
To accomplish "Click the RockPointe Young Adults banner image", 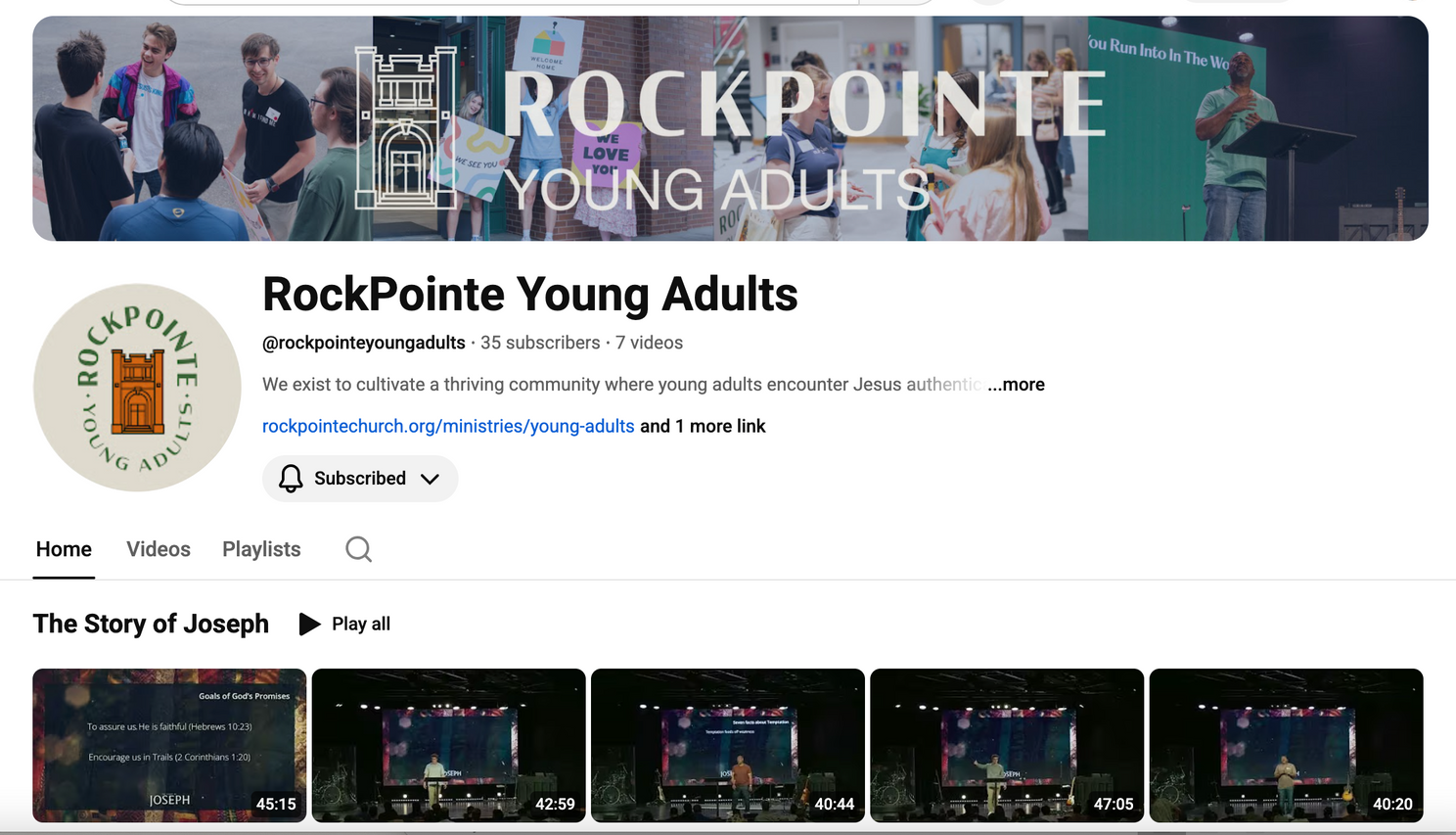I will click(x=730, y=128).
